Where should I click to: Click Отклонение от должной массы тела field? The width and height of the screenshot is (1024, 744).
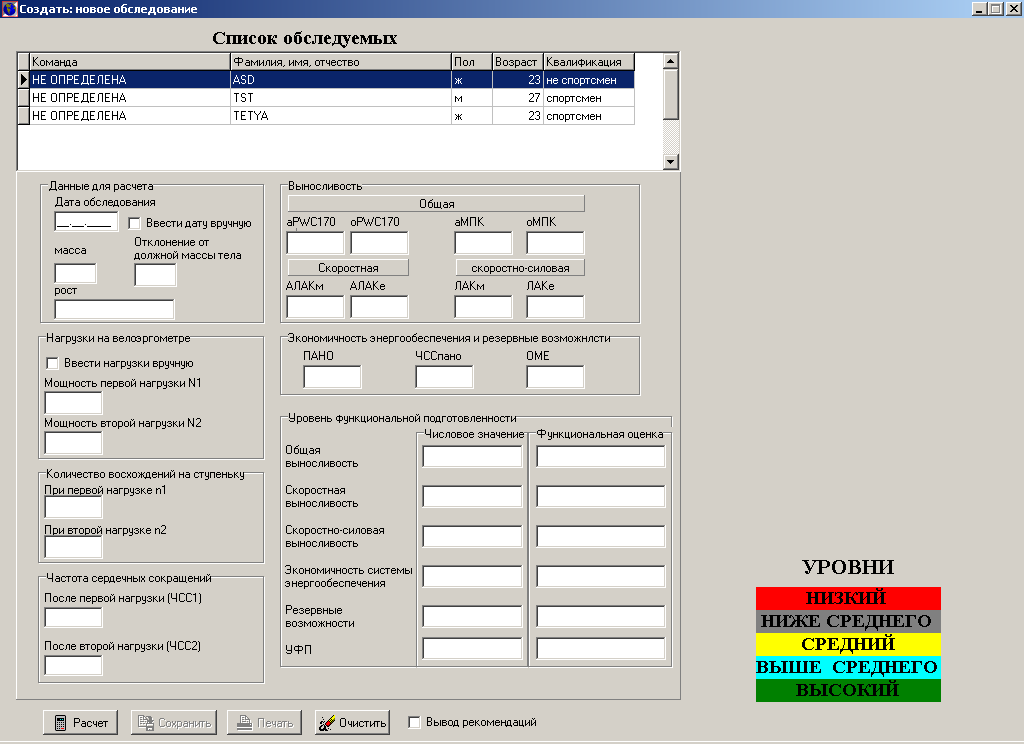(x=155, y=275)
